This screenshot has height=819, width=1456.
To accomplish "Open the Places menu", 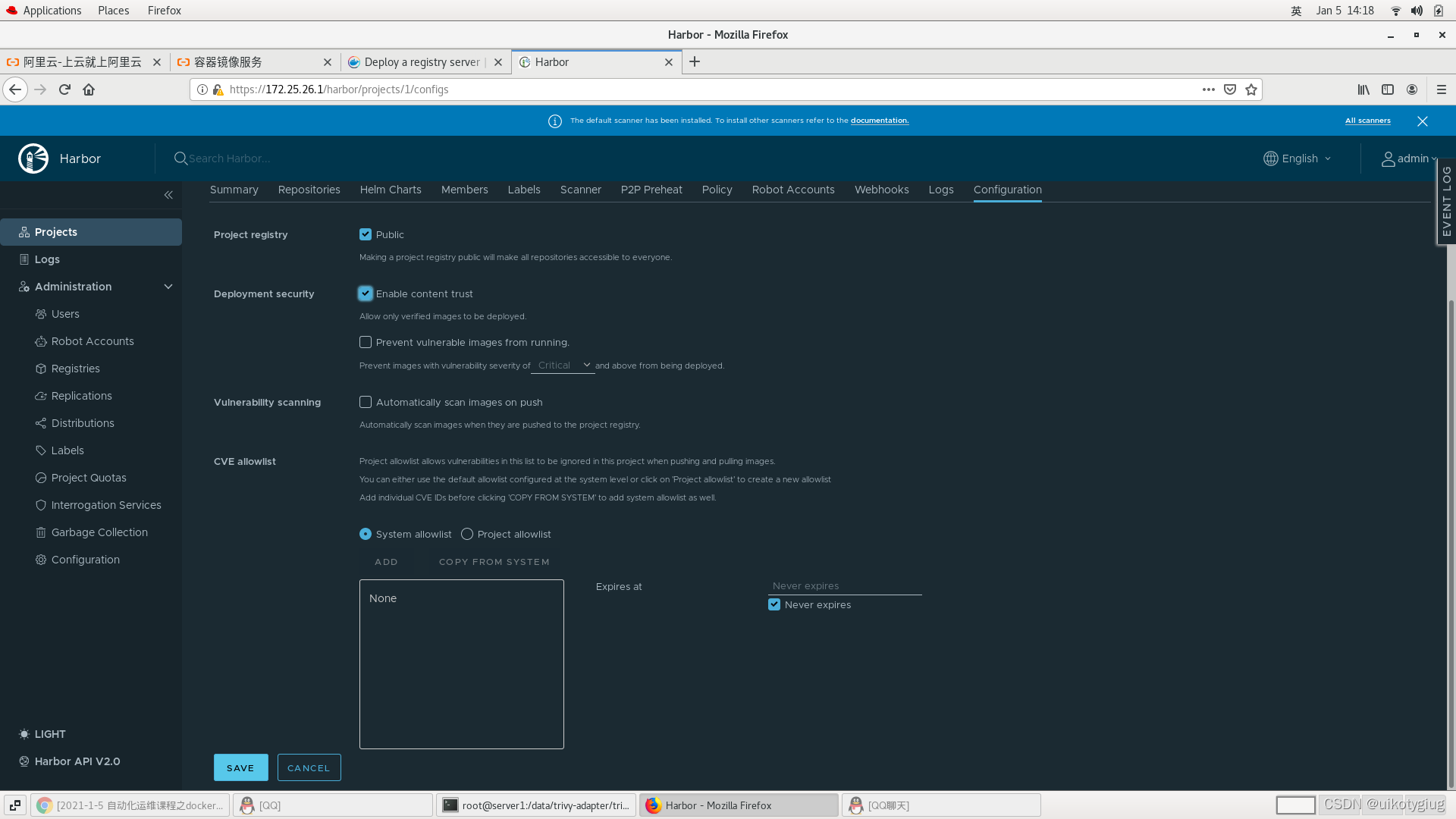I will pyautogui.click(x=114, y=11).
